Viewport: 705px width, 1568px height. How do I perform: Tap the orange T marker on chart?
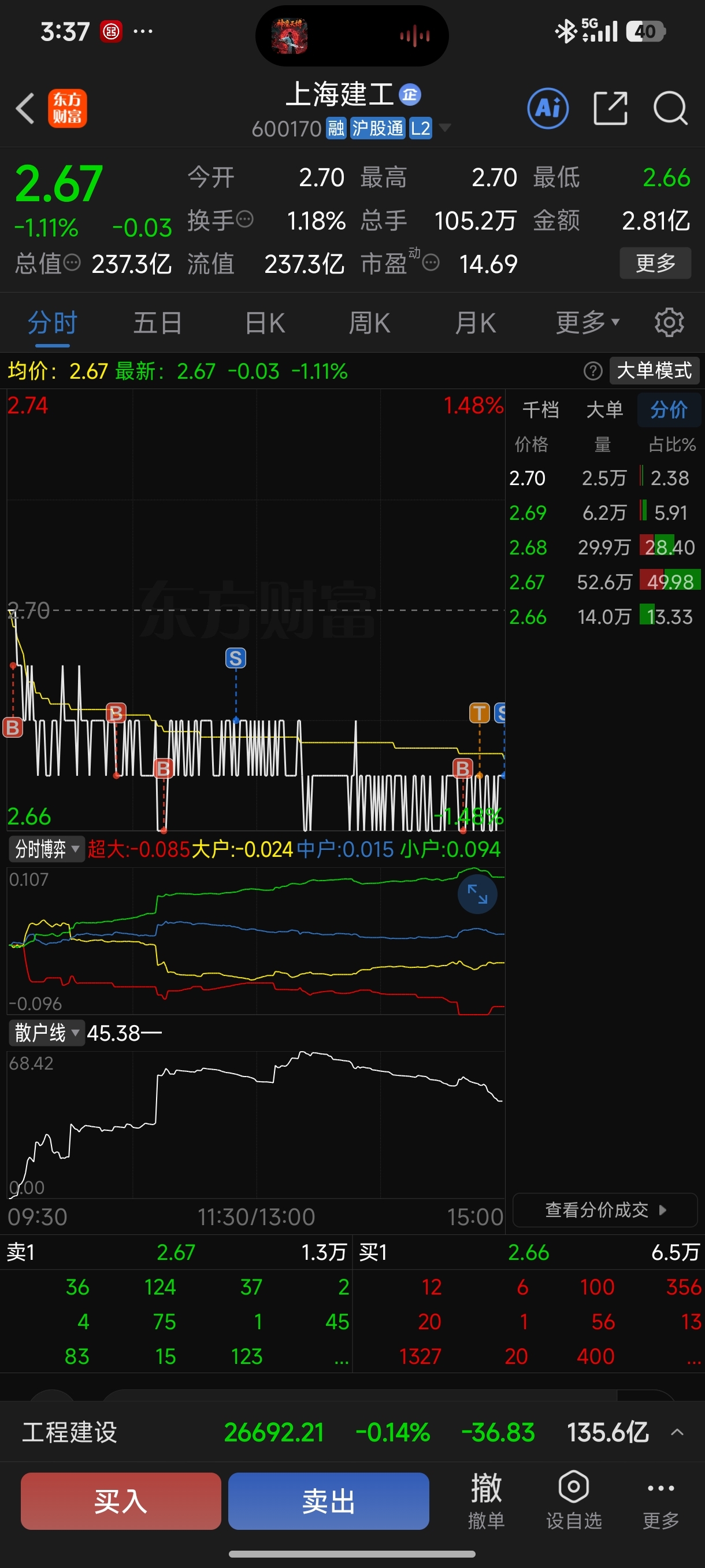tap(479, 713)
